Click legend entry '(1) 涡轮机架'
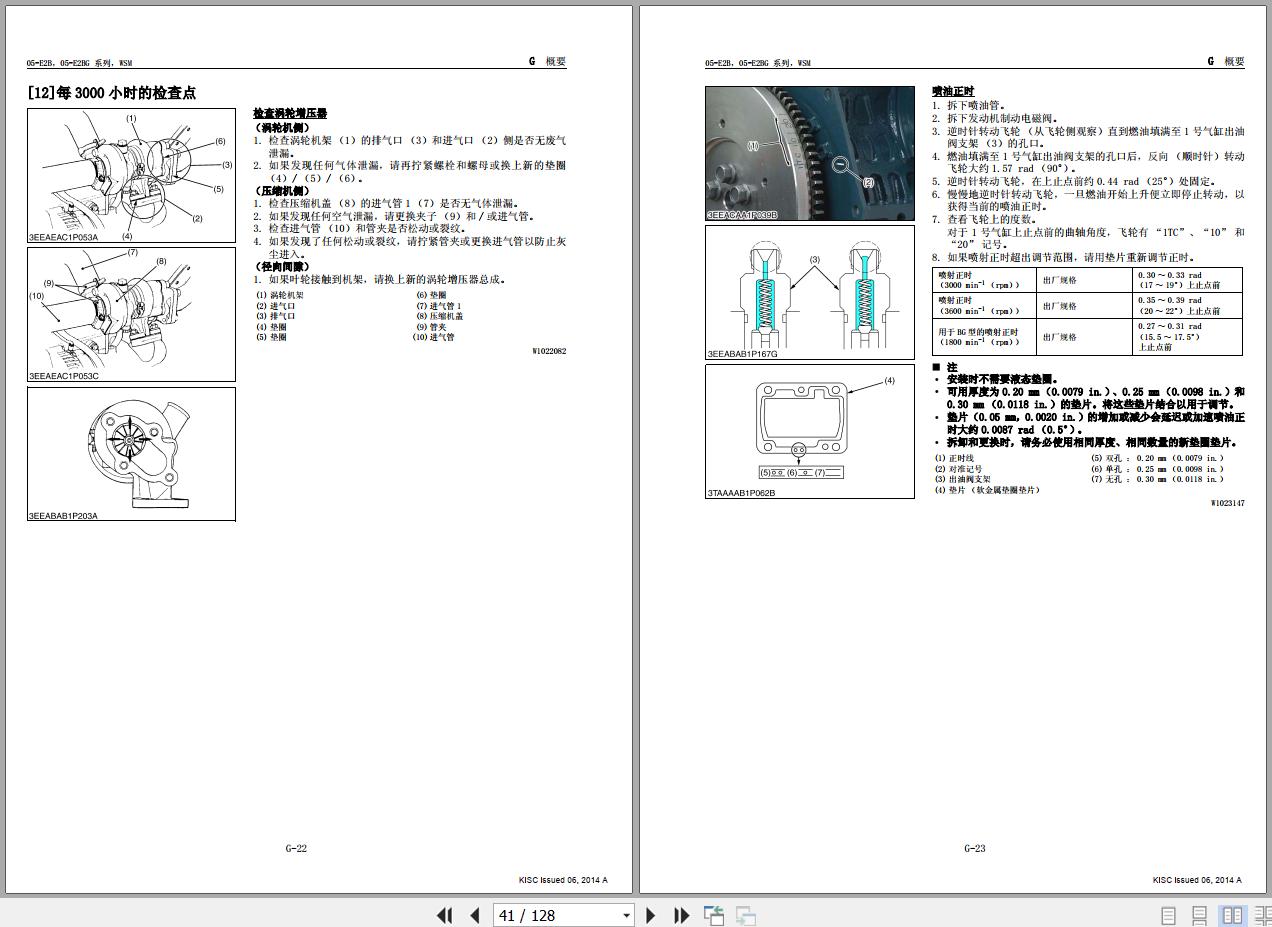The width and height of the screenshot is (1272, 927). click(280, 295)
